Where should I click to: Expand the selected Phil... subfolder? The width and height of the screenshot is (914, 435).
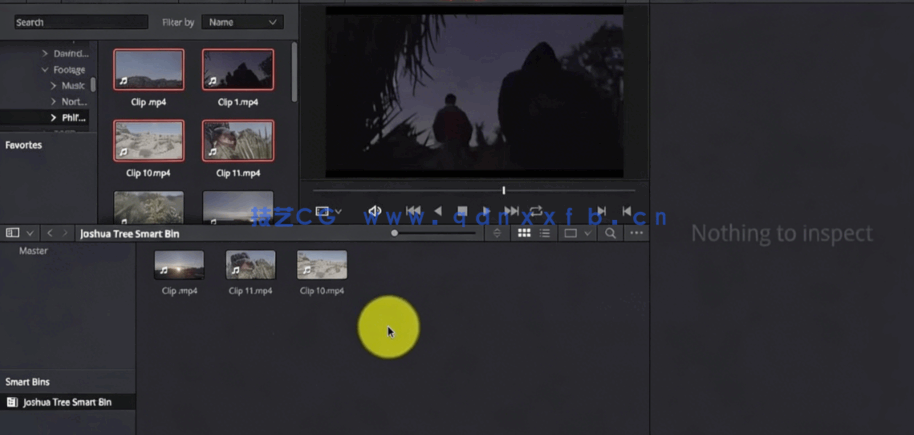pos(54,118)
